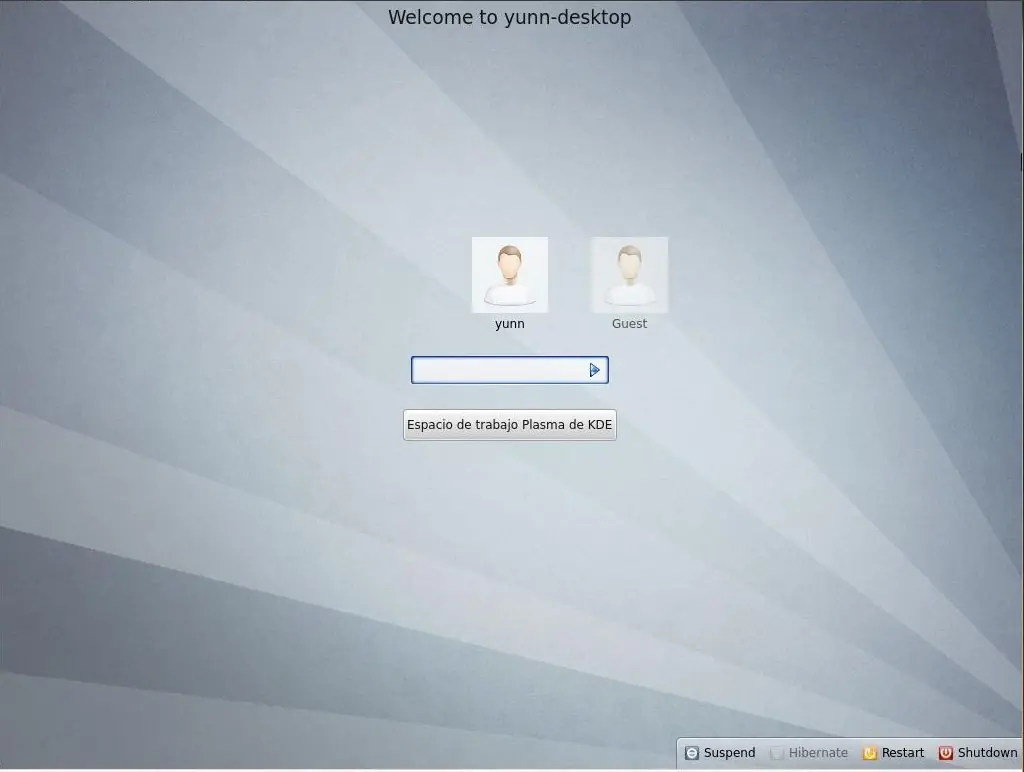Click the Restart button
Viewport: 1024px width, 772px height.
tap(894, 752)
